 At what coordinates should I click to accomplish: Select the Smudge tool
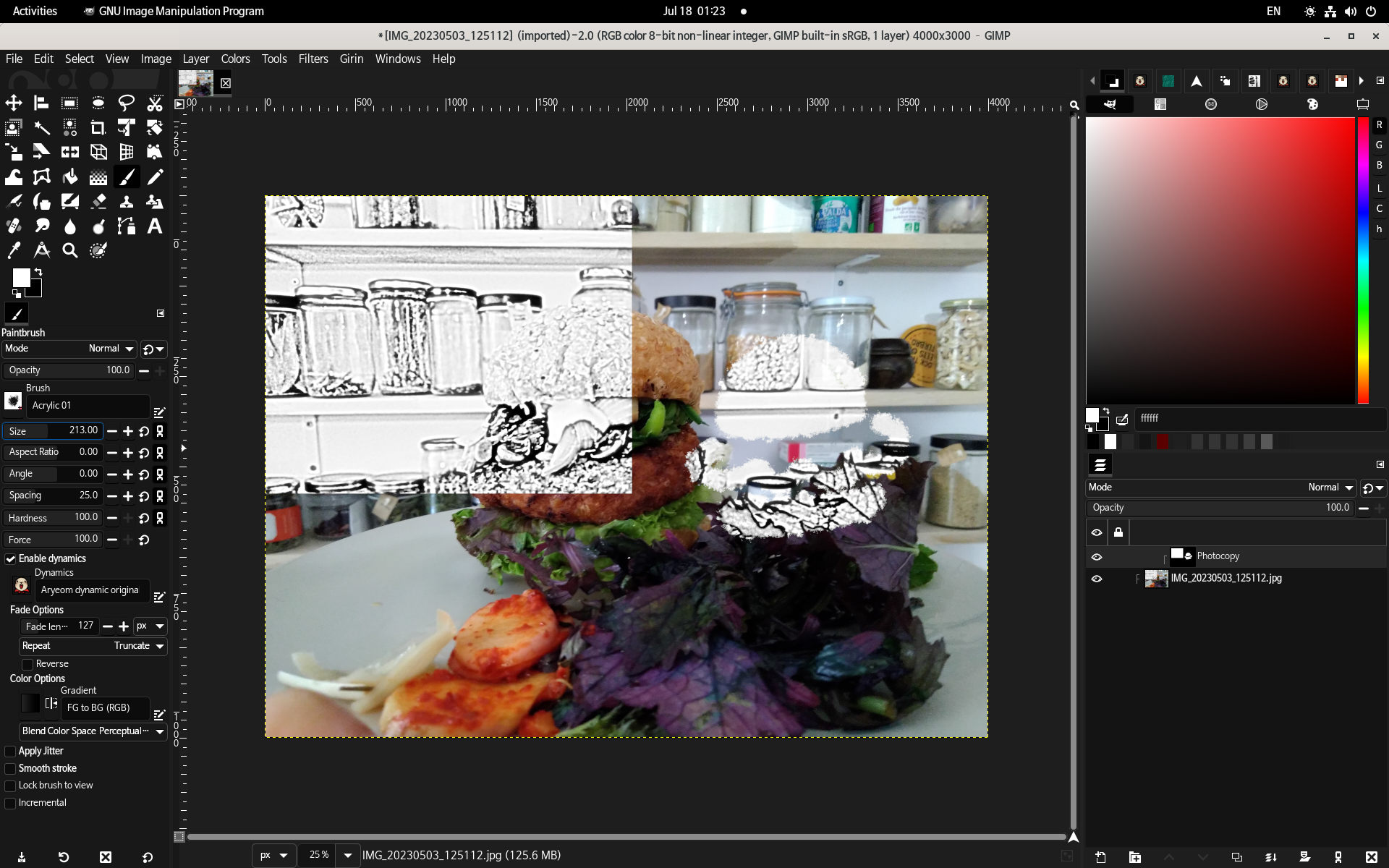click(41, 226)
